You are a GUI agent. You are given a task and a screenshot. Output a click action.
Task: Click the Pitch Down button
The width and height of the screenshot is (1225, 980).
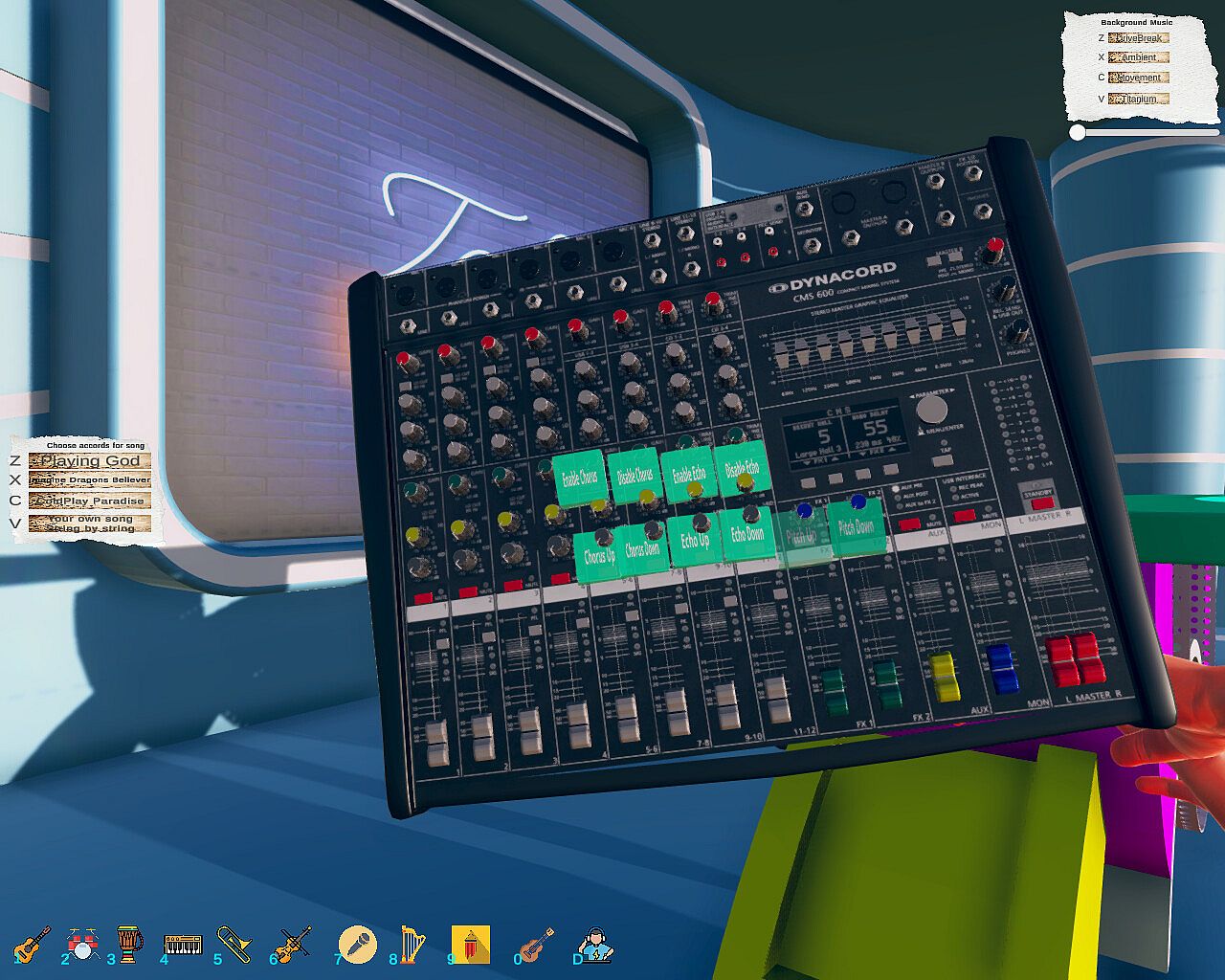pos(856,527)
